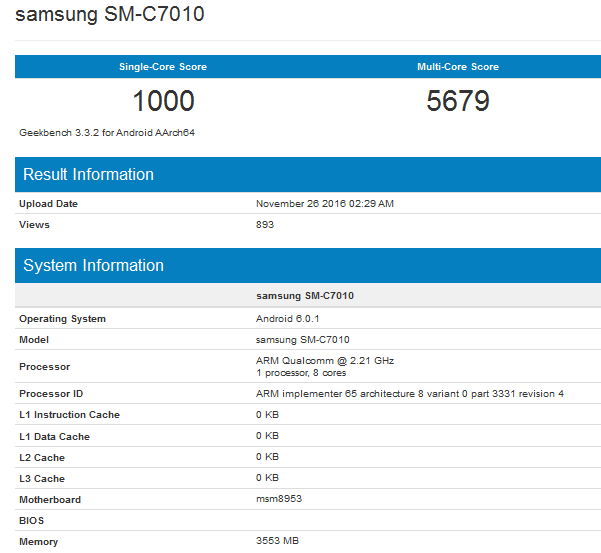Viewport: 601px width, 553px height.
Task: Select the 1 processor, 8 cores text
Action: (301, 373)
